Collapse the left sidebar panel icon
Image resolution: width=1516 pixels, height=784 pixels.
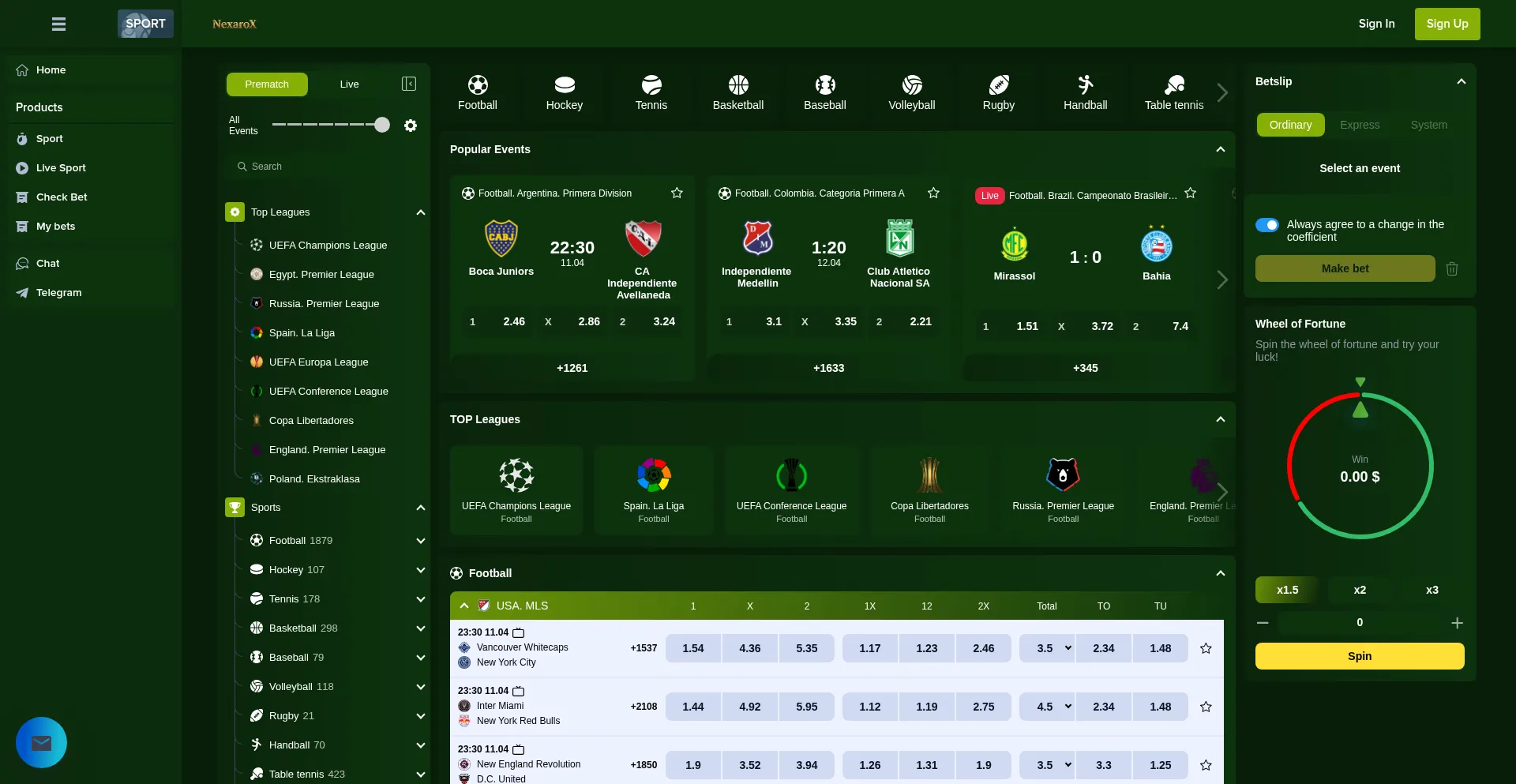[x=409, y=84]
